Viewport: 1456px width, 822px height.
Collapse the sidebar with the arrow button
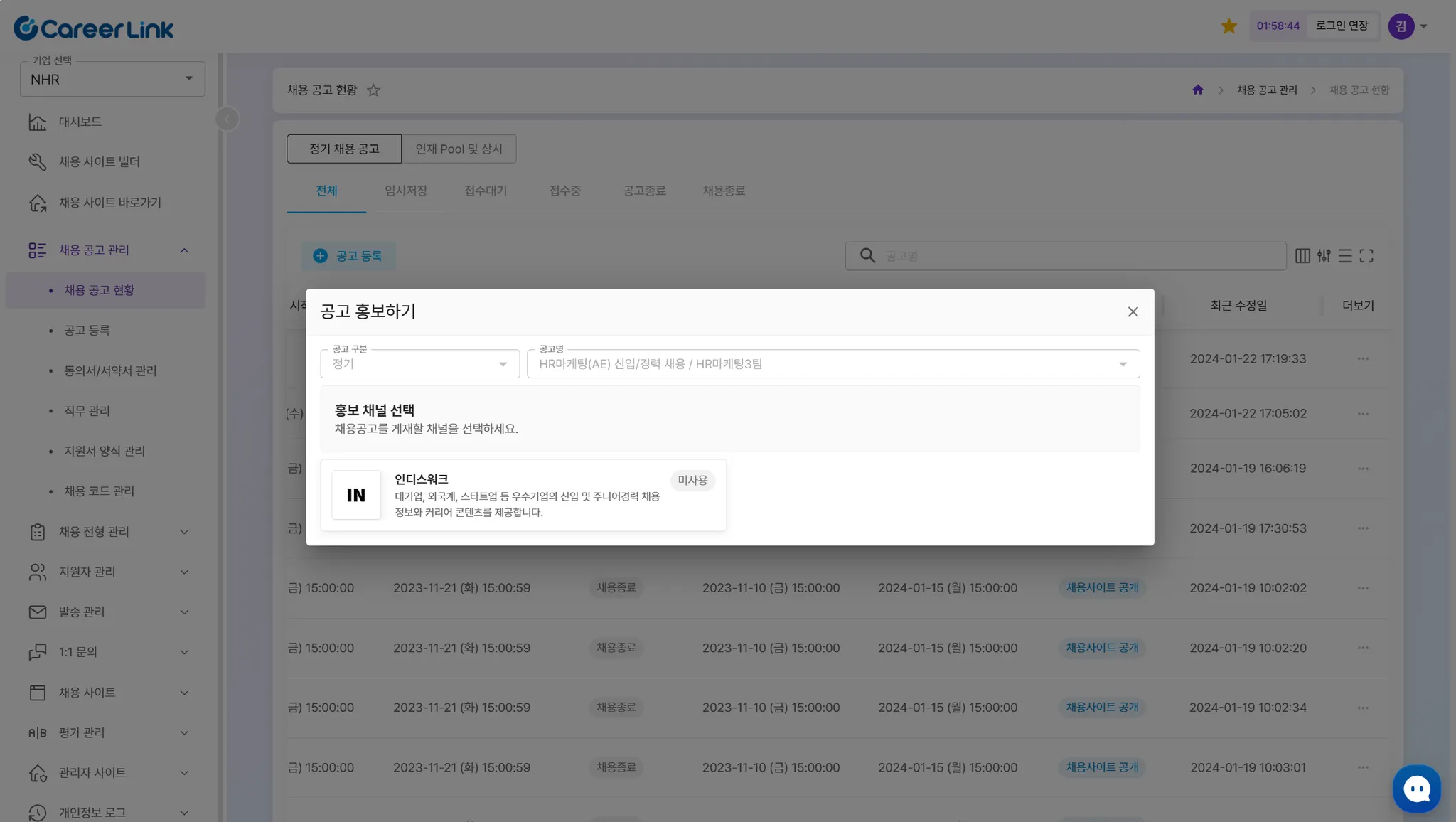(x=227, y=119)
